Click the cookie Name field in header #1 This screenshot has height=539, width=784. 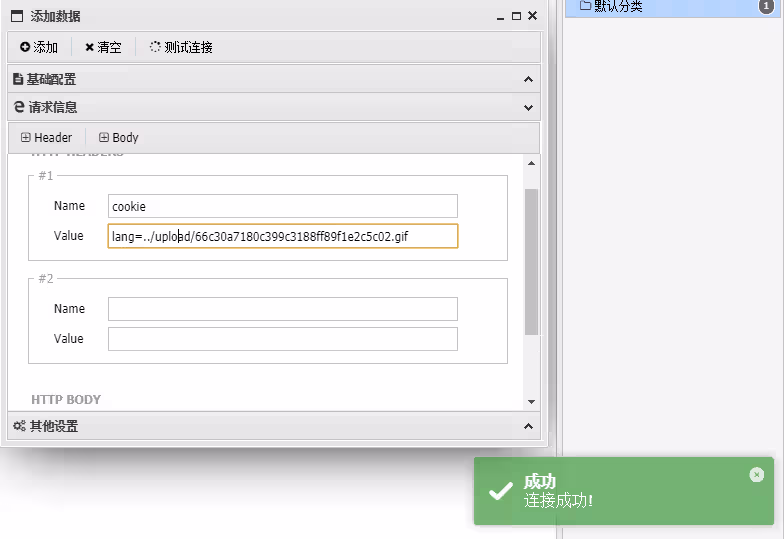click(282, 206)
